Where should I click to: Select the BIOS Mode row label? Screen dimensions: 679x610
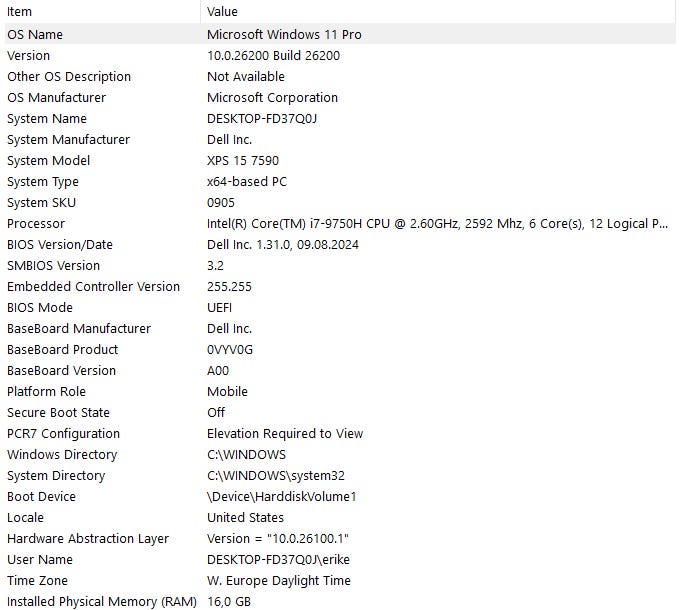click(x=40, y=307)
